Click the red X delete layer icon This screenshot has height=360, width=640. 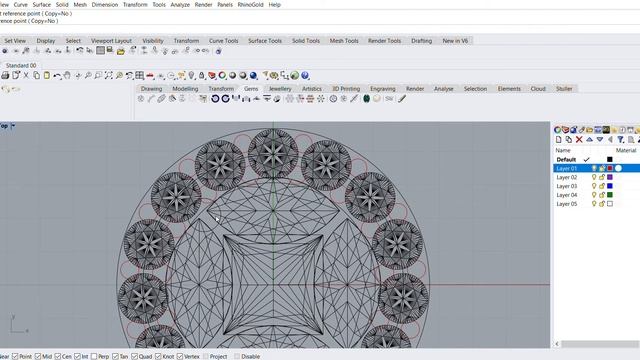tap(579, 140)
